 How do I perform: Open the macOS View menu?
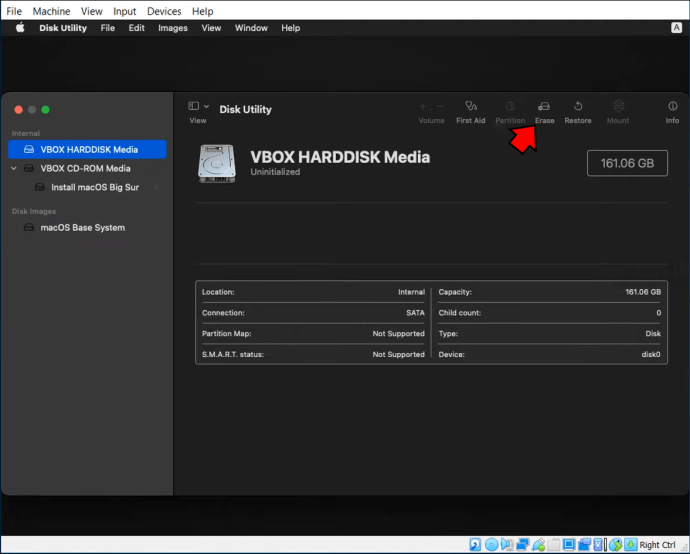(211, 28)
